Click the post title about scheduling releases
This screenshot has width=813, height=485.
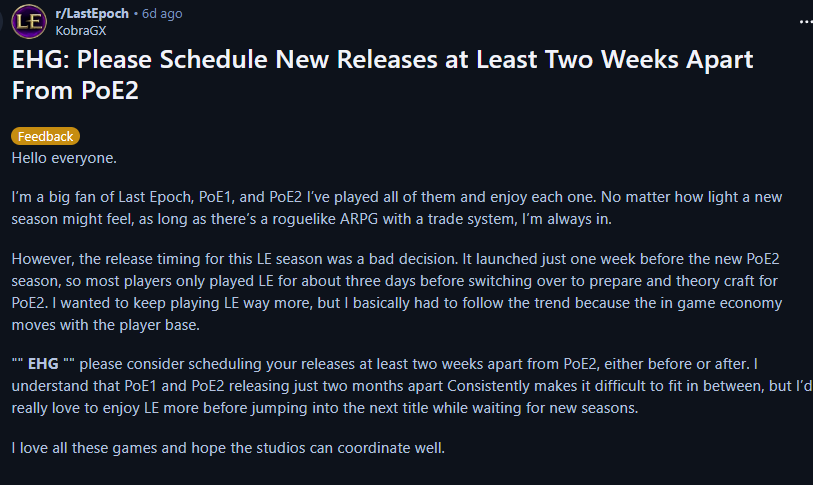[x=382, y=75]
